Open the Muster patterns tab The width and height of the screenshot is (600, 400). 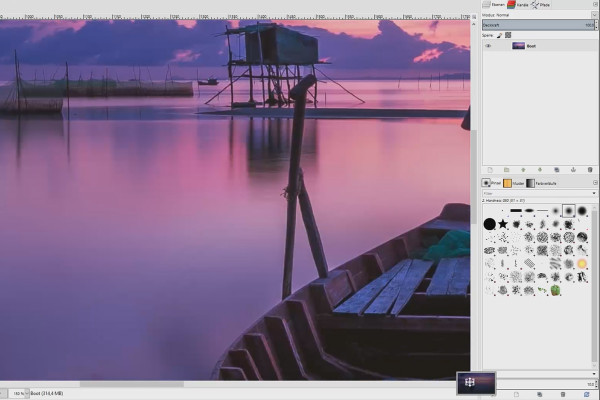pos(514,183)
